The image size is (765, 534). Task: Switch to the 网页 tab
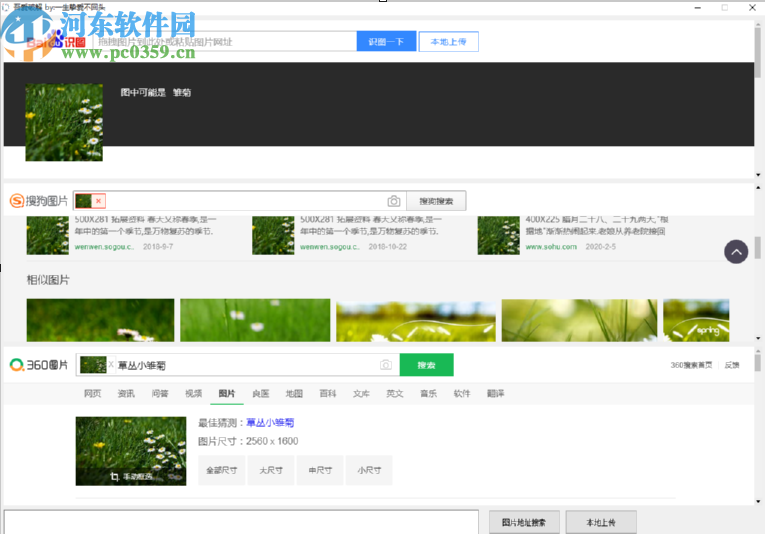pyautogui.click(x=92, y=394)
